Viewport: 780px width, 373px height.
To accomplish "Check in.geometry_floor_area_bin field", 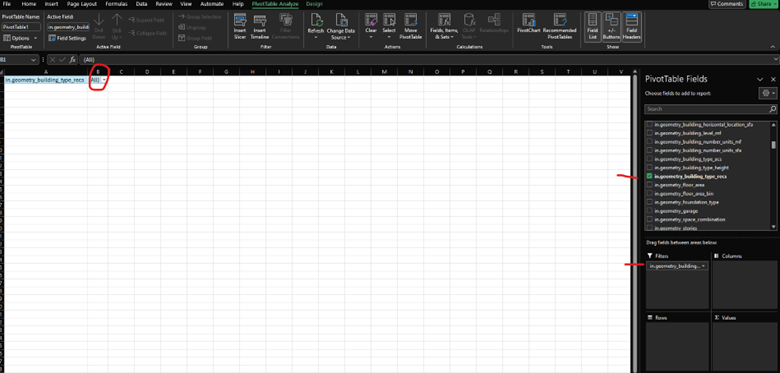I will (649, 193).
